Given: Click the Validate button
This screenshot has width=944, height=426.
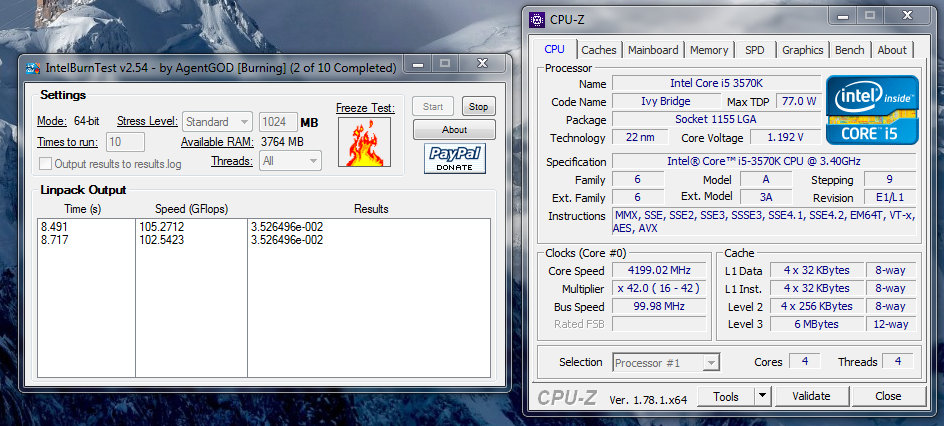Looking at the screenshot, I should [x=811, y=396].
